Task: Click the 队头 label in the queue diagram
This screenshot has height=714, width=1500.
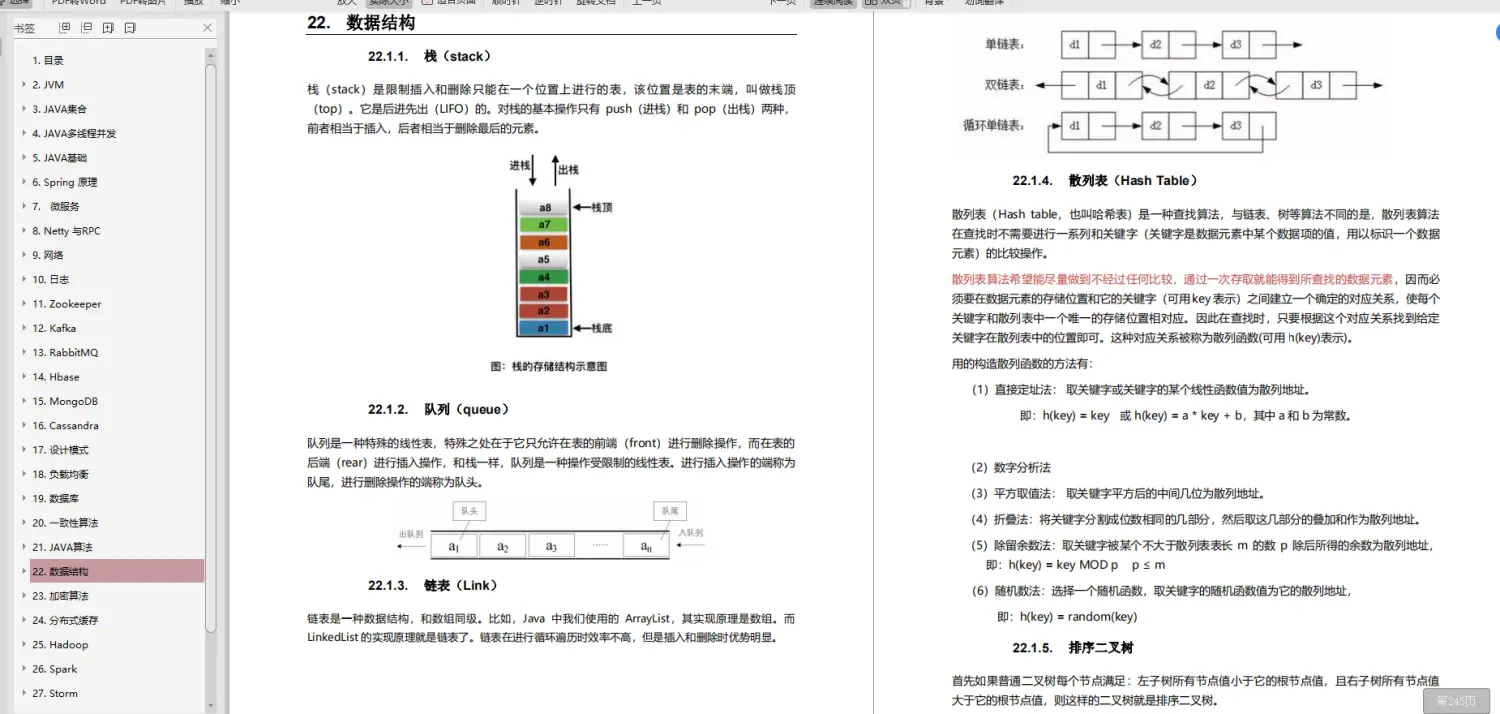Action: pos(468,510)
